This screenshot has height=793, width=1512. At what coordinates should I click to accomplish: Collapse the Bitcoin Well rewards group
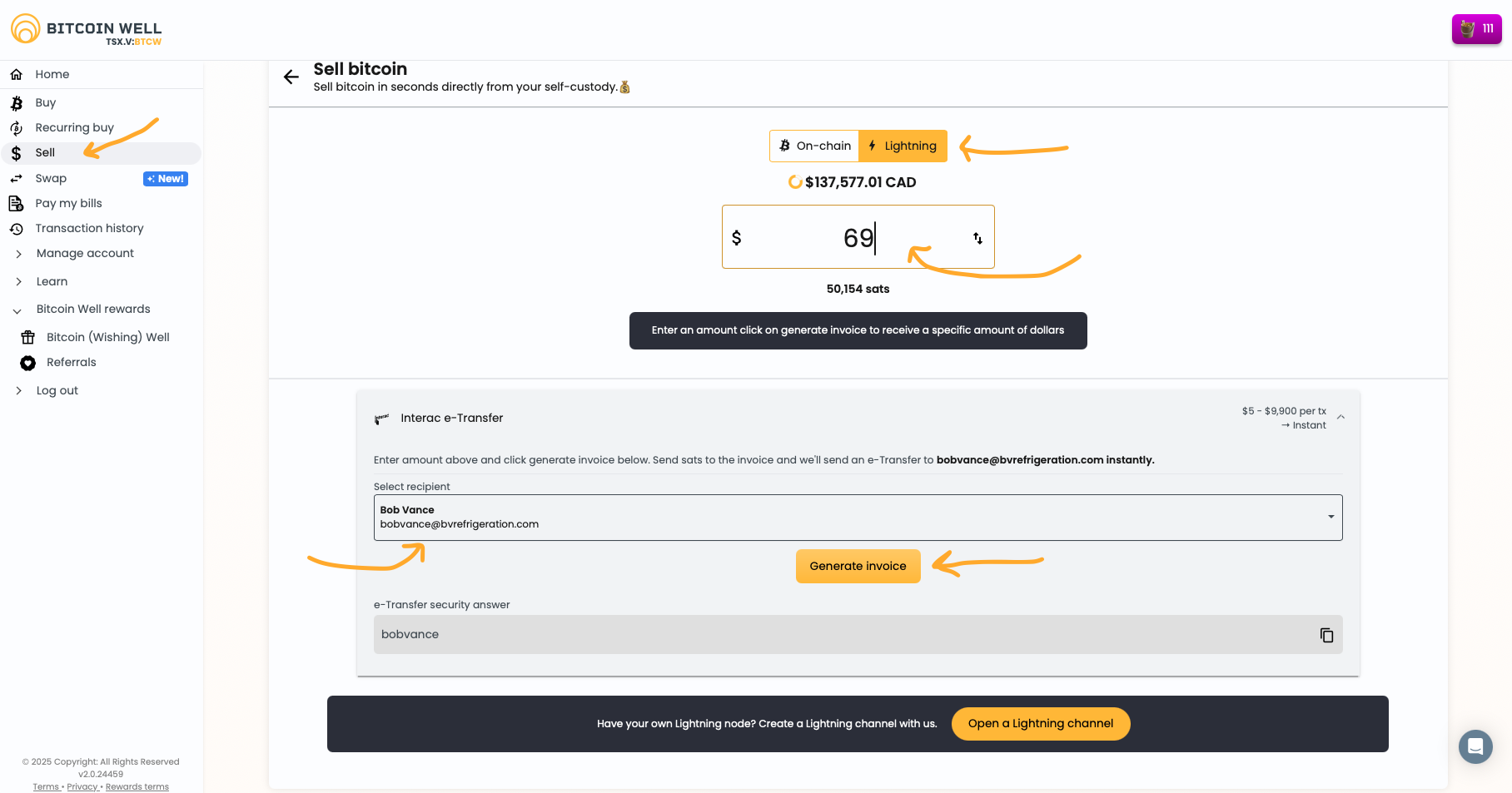(x=17, y=310)
